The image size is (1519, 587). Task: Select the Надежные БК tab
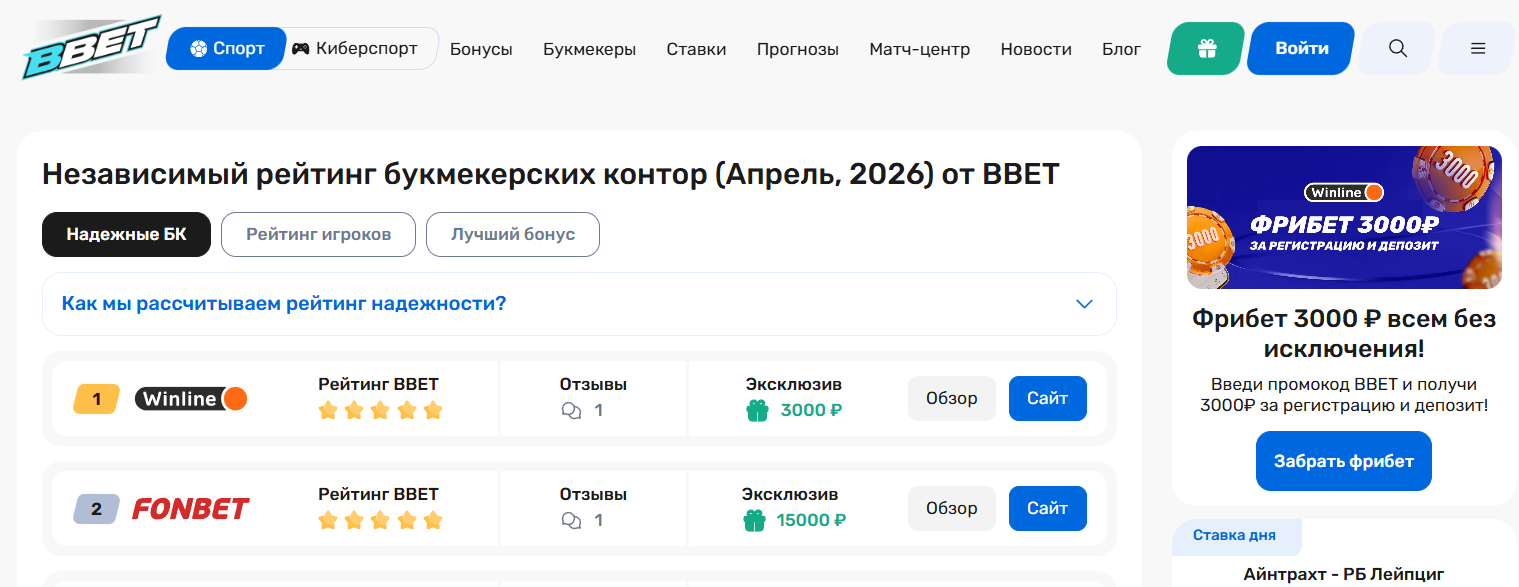click(127, 234)
